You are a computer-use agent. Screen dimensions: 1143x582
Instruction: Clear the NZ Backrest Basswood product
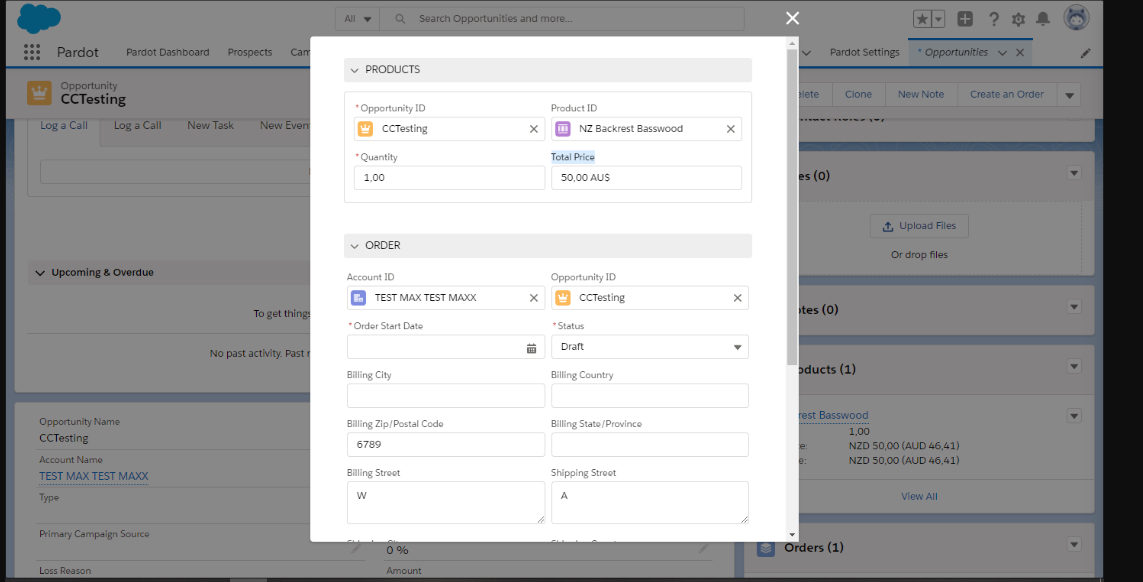pos(730,129)
